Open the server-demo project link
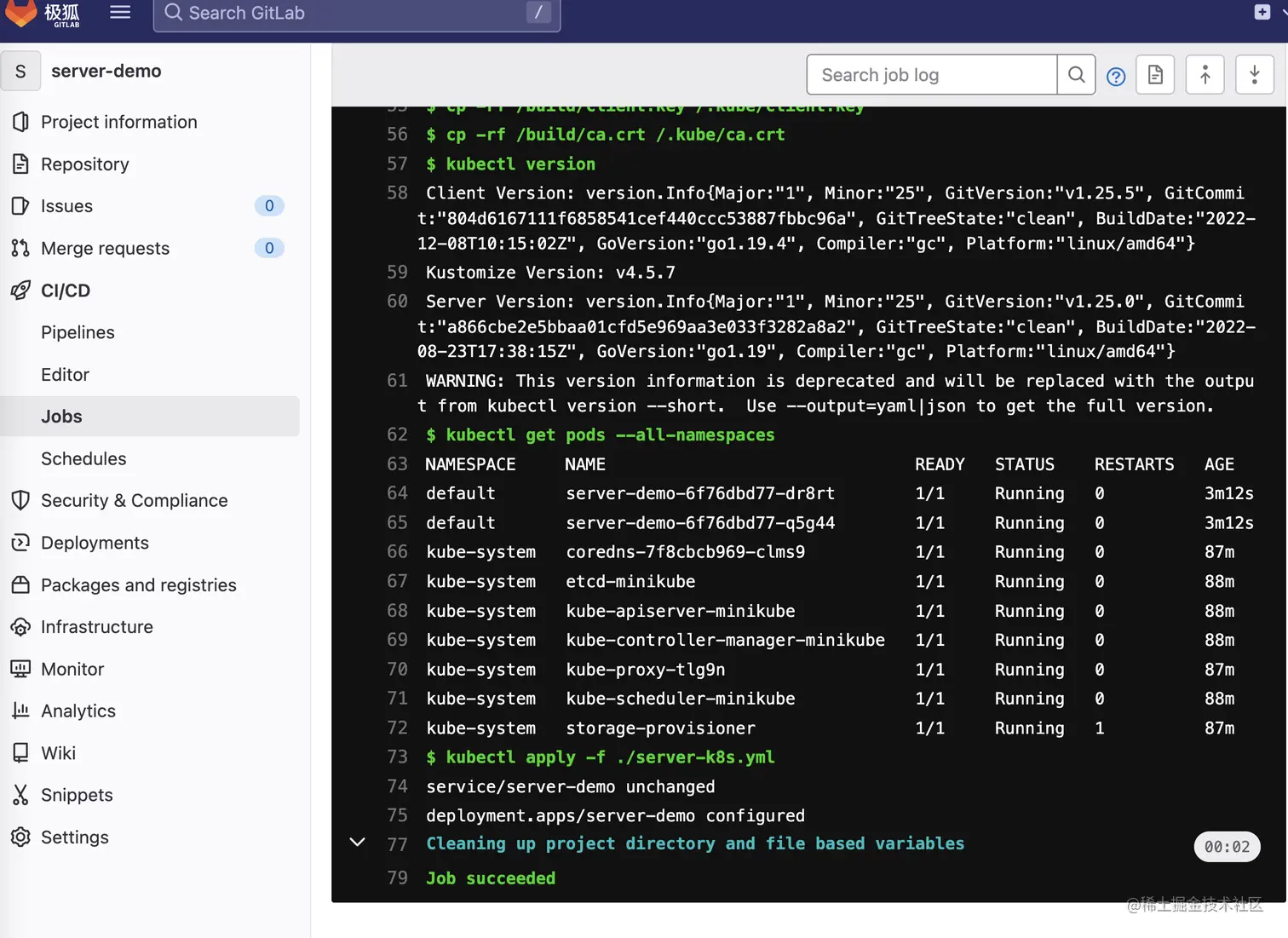Image resolution: width=1288 pixels, height=938 pixels. pos(106,71)
